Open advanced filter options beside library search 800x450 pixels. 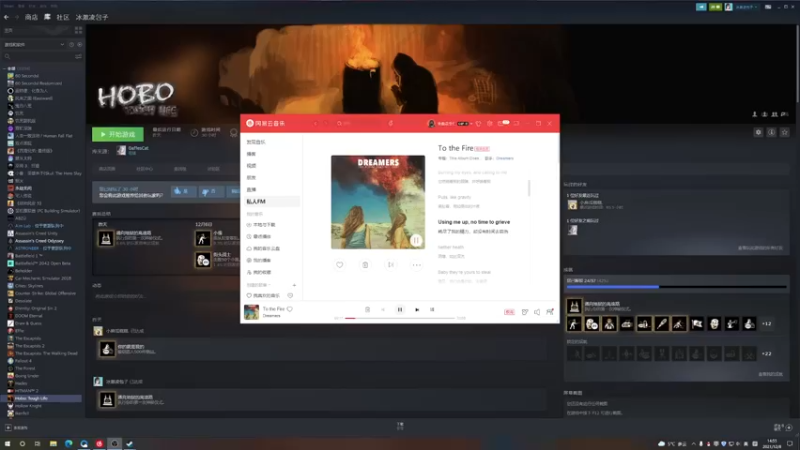pos(79,57)
